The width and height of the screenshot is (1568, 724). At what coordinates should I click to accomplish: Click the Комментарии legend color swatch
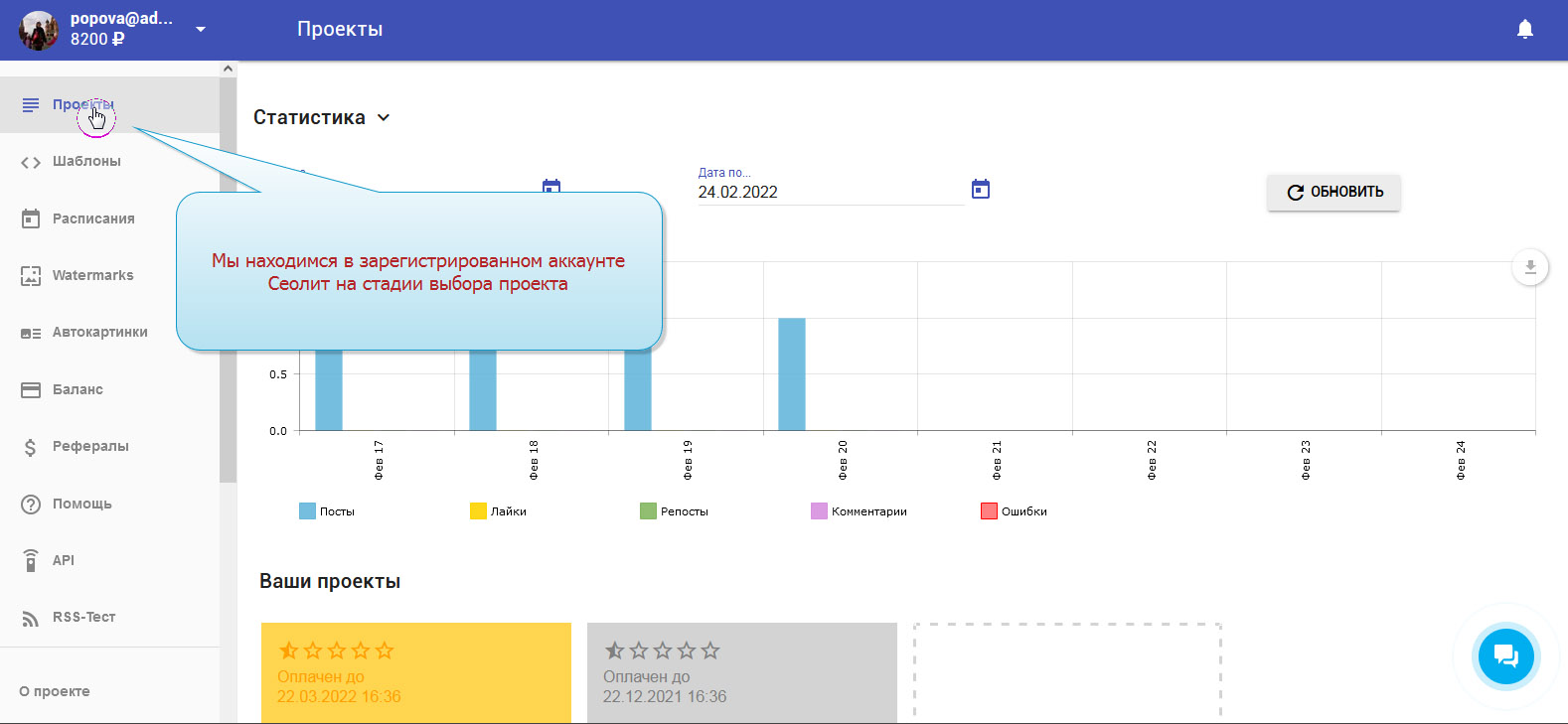(x=819, y=511)
